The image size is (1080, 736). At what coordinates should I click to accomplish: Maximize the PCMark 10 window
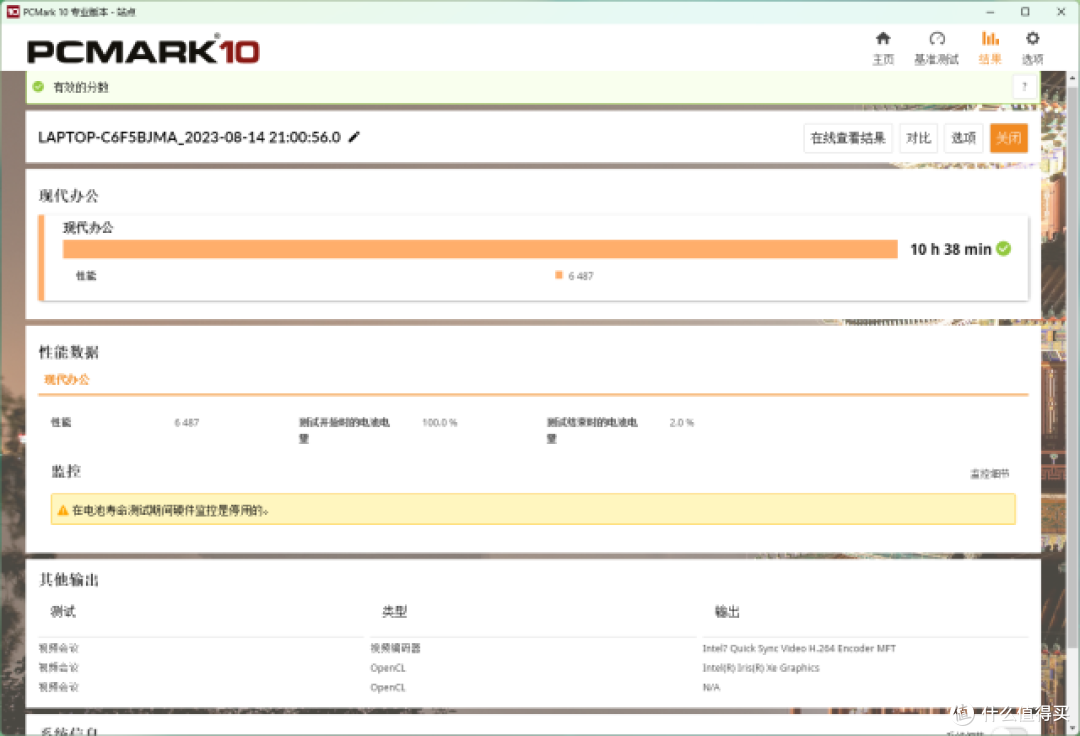pyautogui.click(x=1025, y=12)
